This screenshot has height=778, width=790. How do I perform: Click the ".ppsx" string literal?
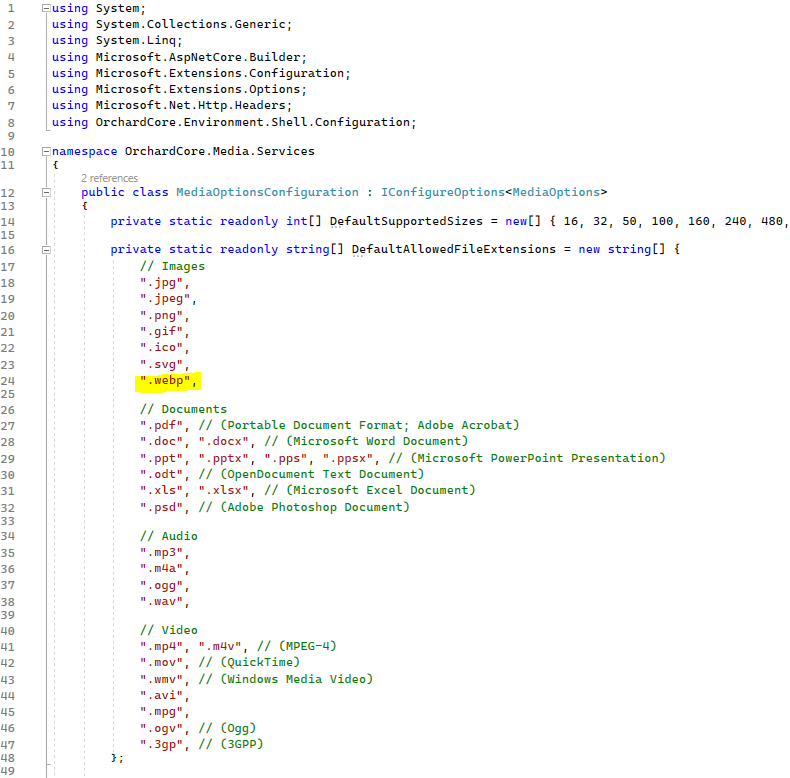coord(348,459)
